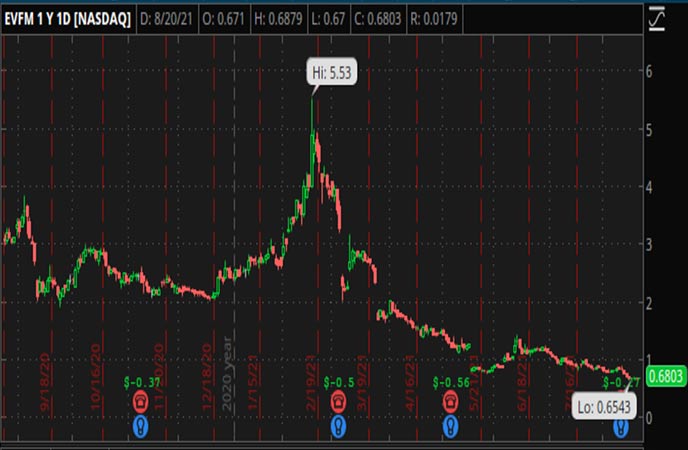Click the low value L: 0.67
The image size is (688, 450).
tap(328, 19)
